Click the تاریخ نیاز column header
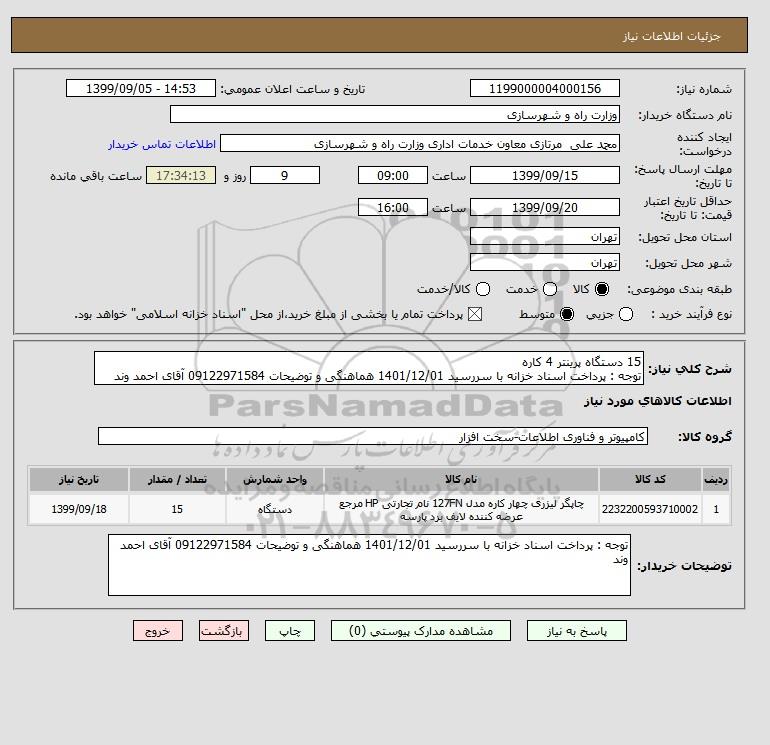 coord(79,479)
